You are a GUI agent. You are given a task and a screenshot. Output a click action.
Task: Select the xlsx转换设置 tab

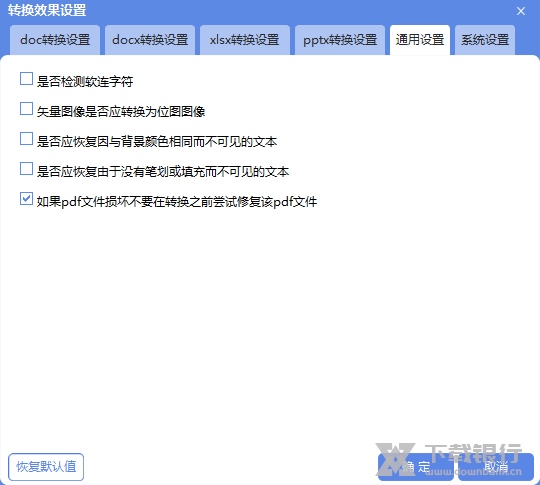pos(245,40)
